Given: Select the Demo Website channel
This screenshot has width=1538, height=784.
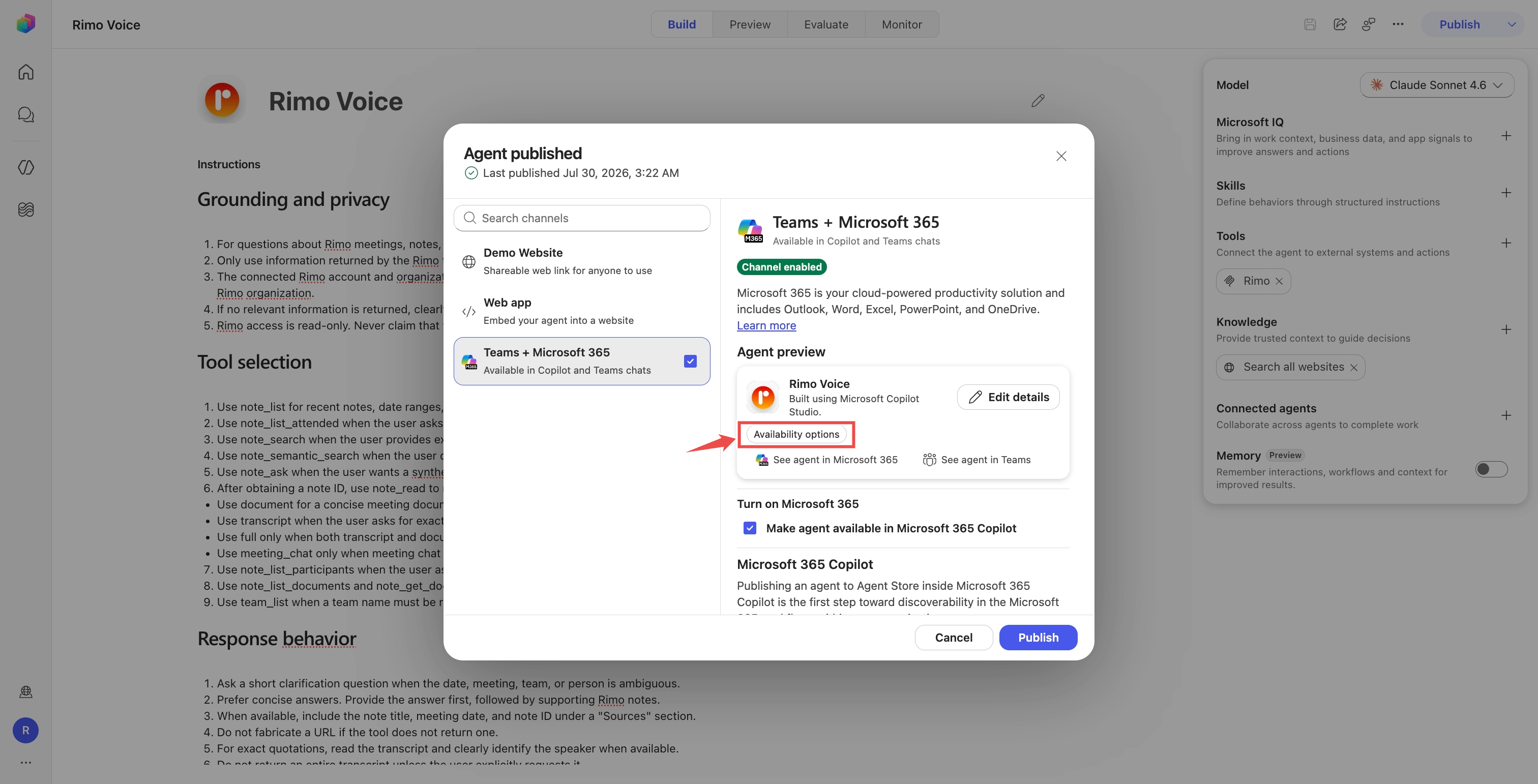Looking at the screenshot, I should pos(582,261).
